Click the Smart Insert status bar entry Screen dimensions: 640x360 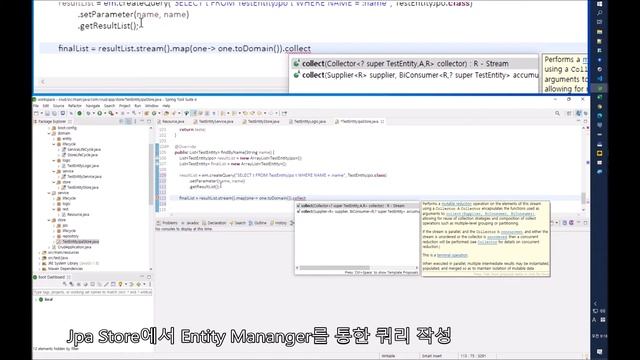click(x=432, y=356)
